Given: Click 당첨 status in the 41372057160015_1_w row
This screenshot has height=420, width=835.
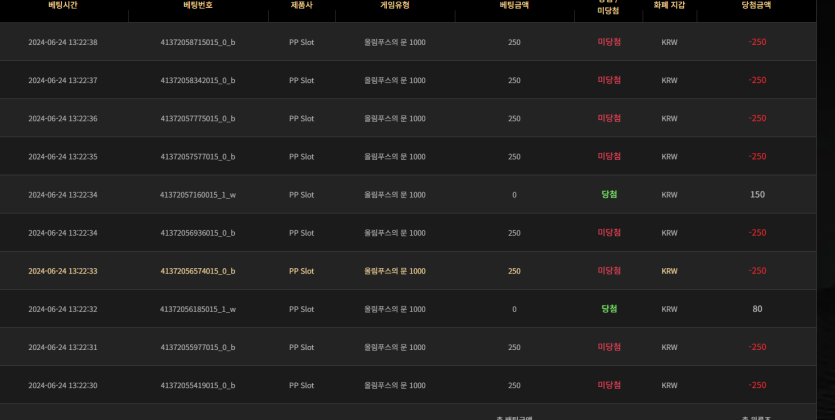Looking at the screenshot, I should [609, 194].
